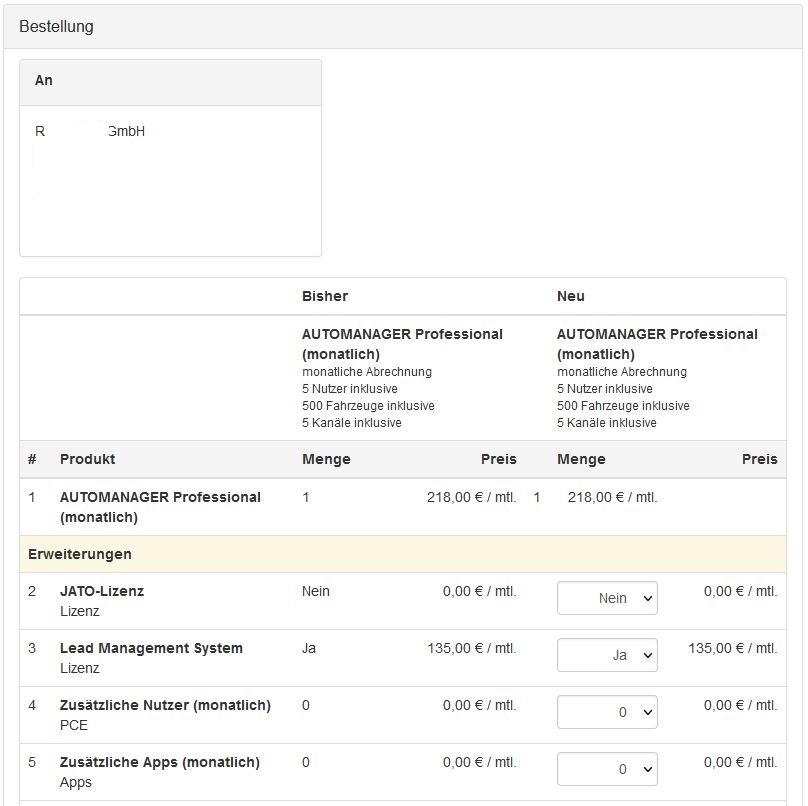Click the Neu price 135,00 € / mtl.
808x806 pixels.
click(x=733, y=648)
